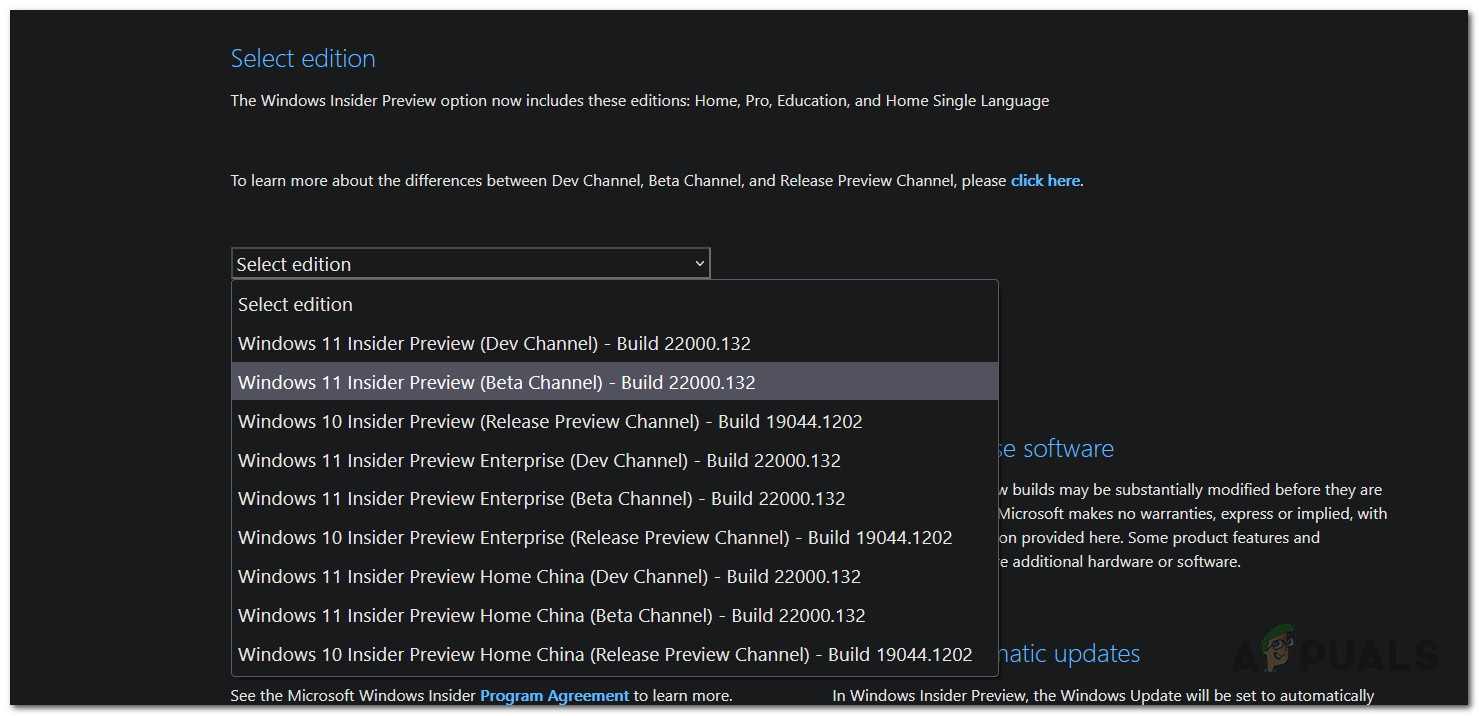Click the sentence listing Home, Pro, Education editions
The width and height of the screenshot is (1479, 716).
click(640, 101)
